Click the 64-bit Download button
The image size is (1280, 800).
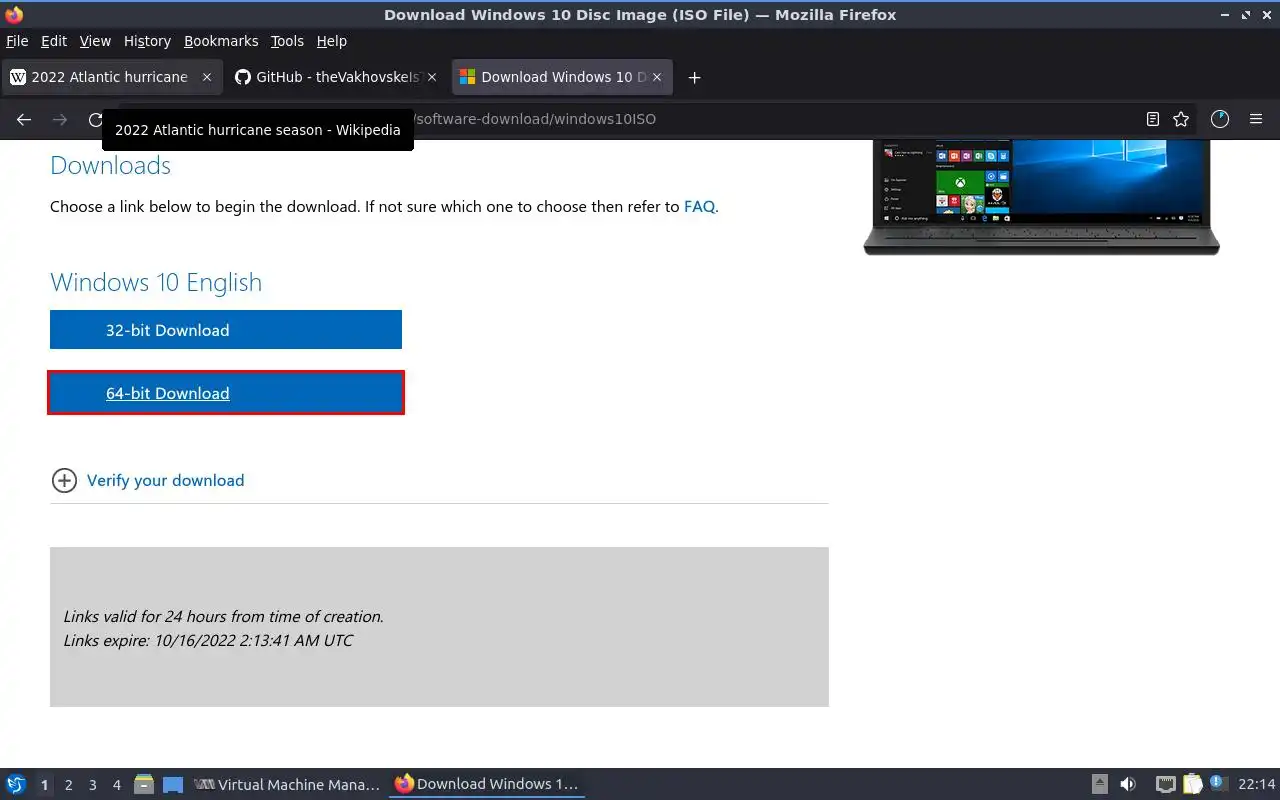(226, 393)
